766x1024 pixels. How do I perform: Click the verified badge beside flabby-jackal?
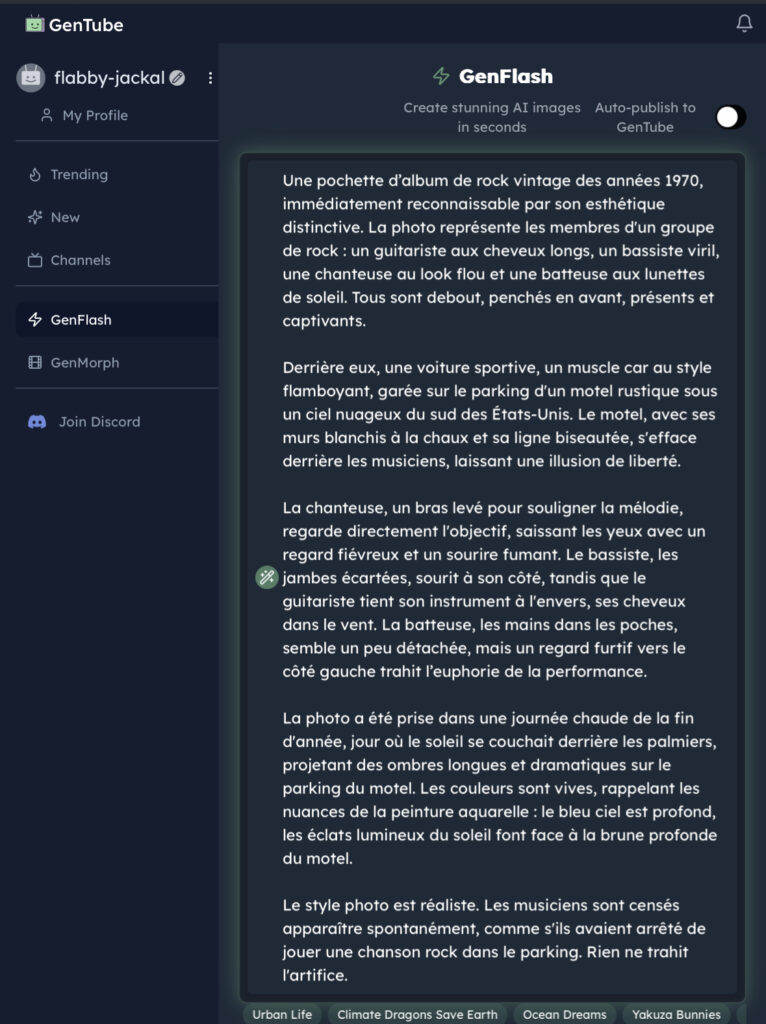pos(177,78)
